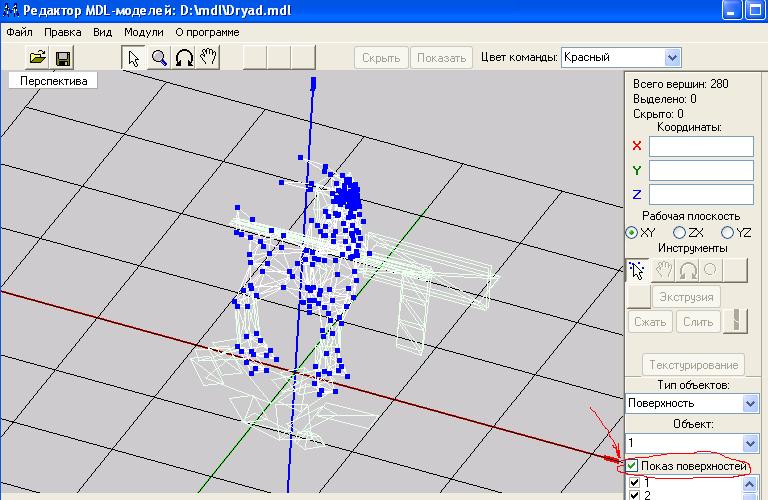Click the surfaces list scroll up arrow

point(749,484)
